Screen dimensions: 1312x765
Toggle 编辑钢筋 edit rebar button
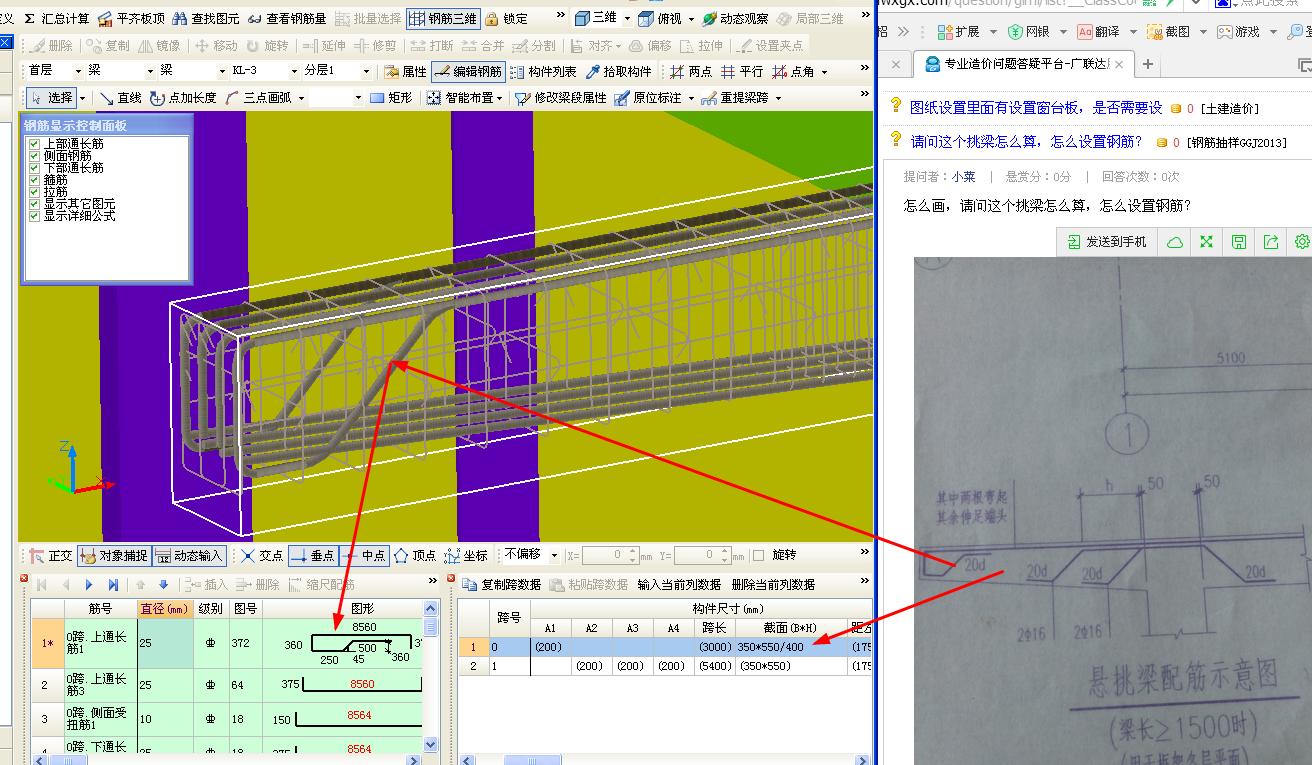(x=468, y=72)
